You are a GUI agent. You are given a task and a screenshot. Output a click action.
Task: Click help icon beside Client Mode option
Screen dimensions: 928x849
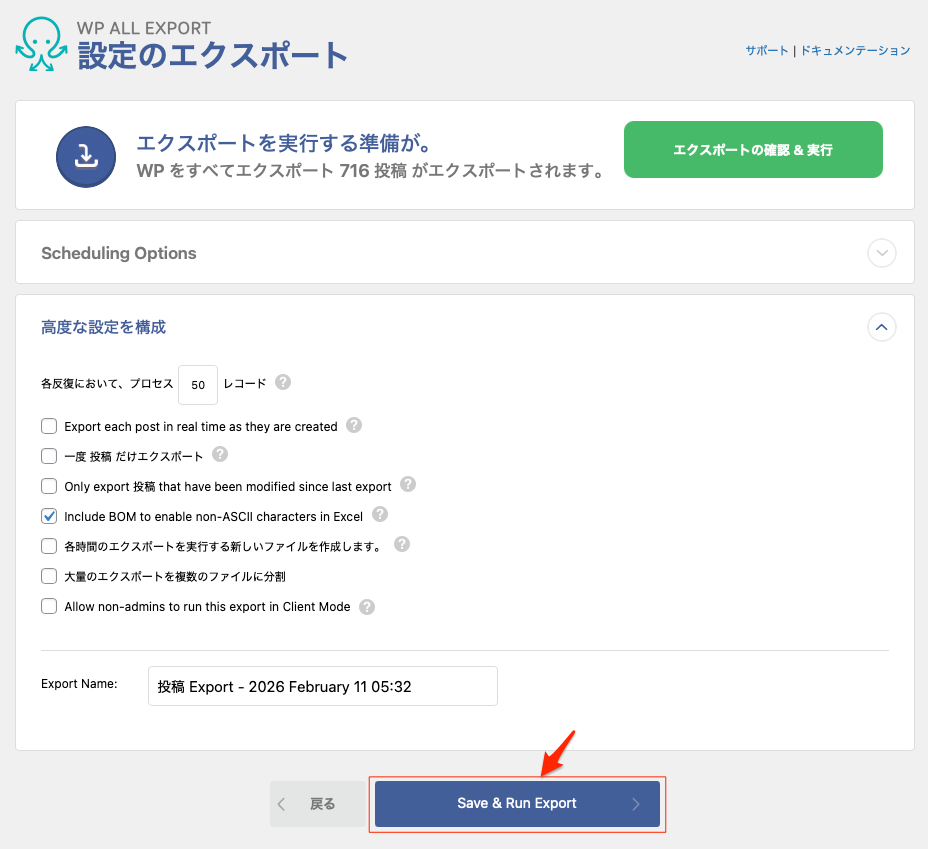coord(367,606)
